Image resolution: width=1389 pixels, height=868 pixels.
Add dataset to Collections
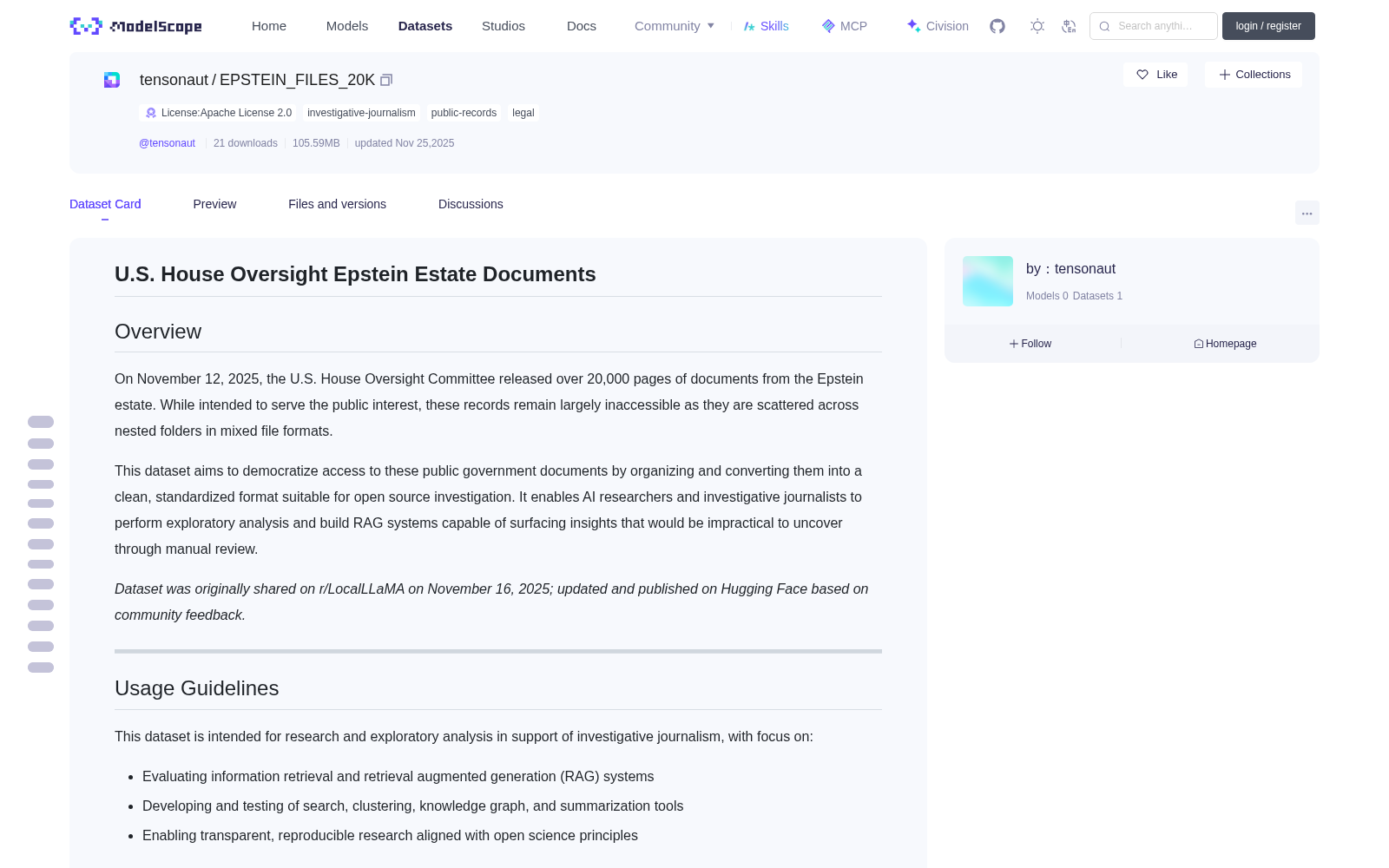pyautogui.click(x=1254, y=75)
